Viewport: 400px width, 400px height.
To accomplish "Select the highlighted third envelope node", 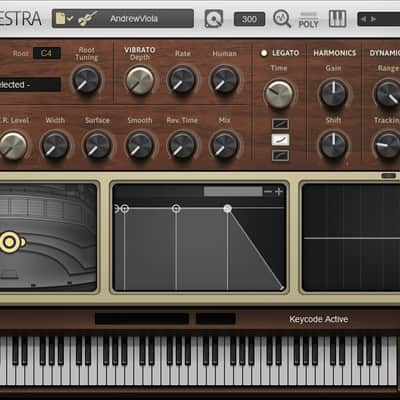I will click(228, 209).
